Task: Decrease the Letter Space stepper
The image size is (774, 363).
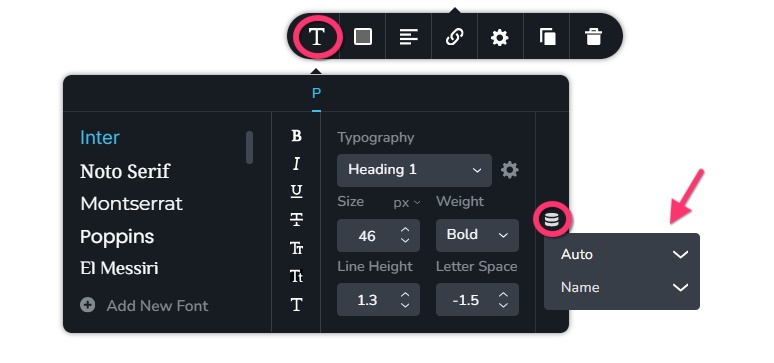Action: click(503, 305)
